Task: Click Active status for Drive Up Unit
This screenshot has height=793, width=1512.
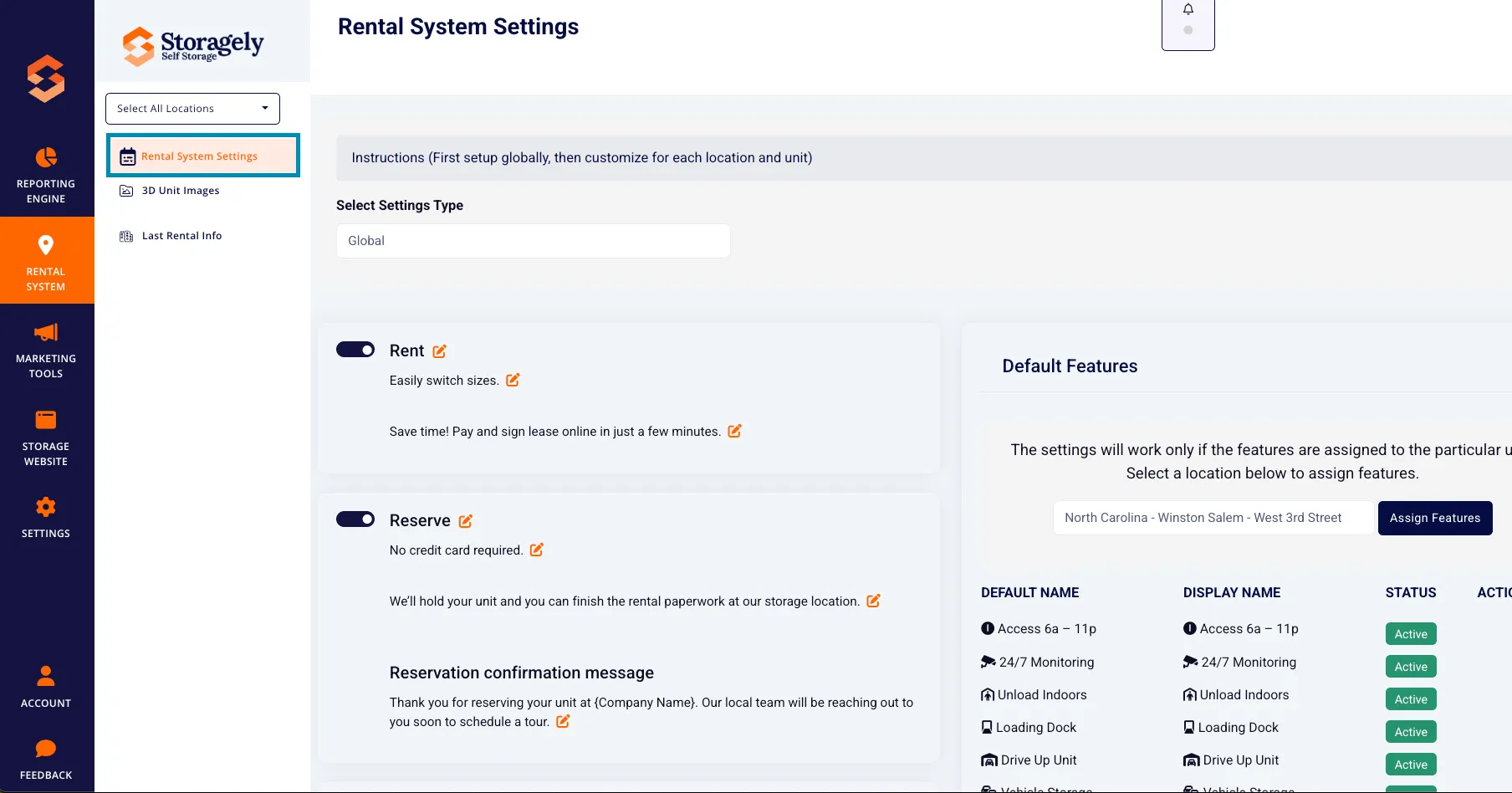Action: (x=1411, y=765)
